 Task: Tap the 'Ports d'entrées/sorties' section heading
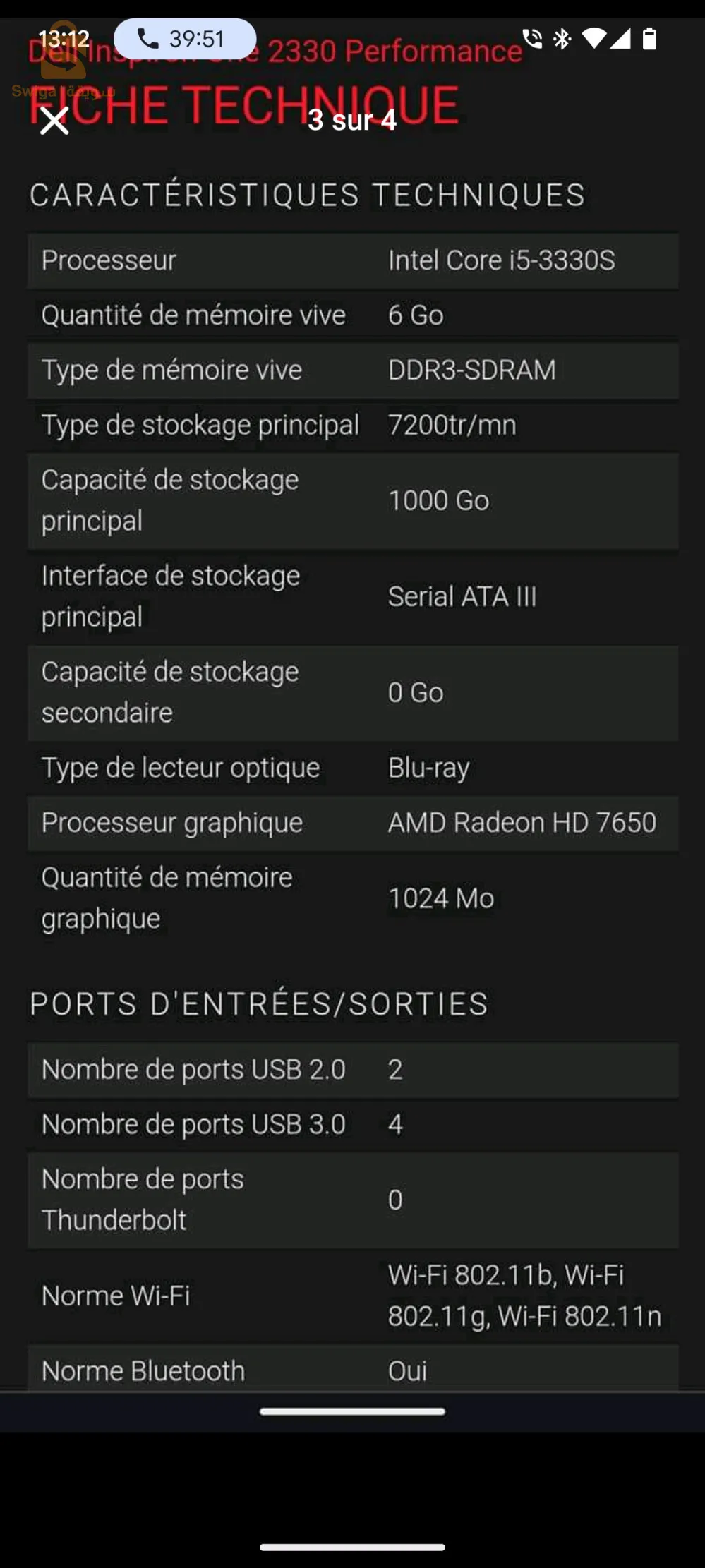tap(258, 1004)
